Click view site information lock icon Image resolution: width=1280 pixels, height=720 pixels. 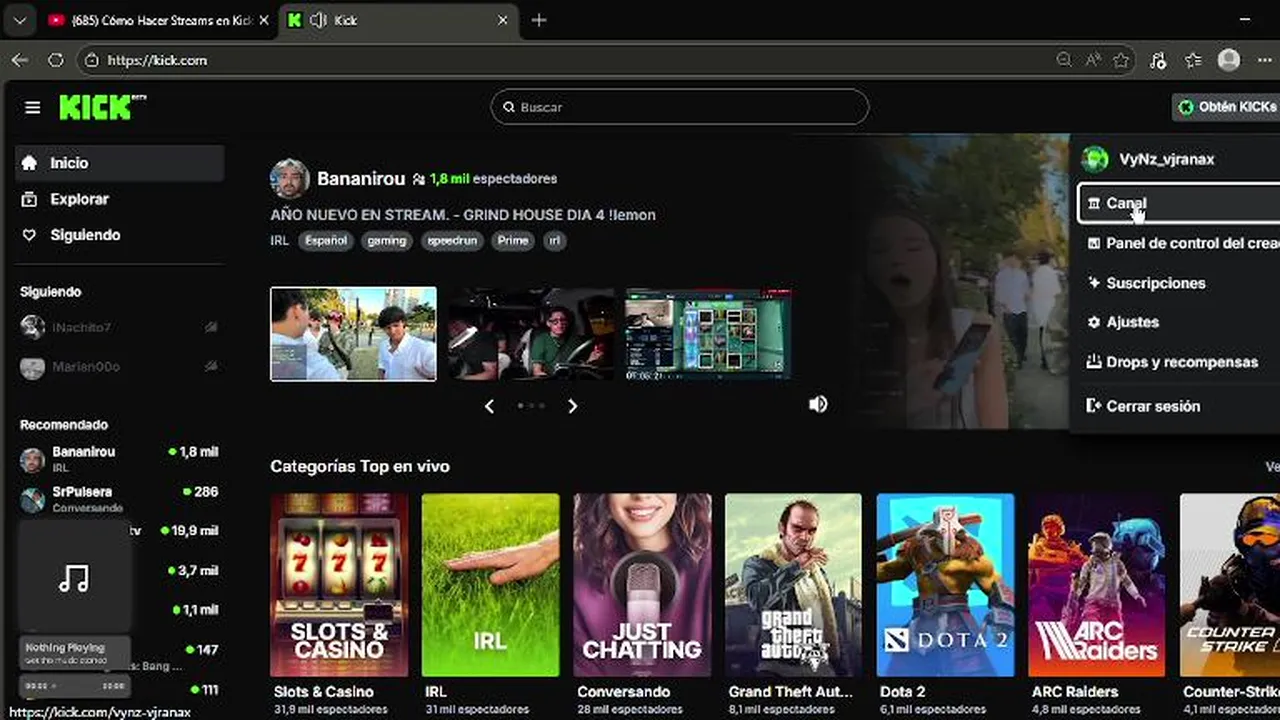[91, 60]
